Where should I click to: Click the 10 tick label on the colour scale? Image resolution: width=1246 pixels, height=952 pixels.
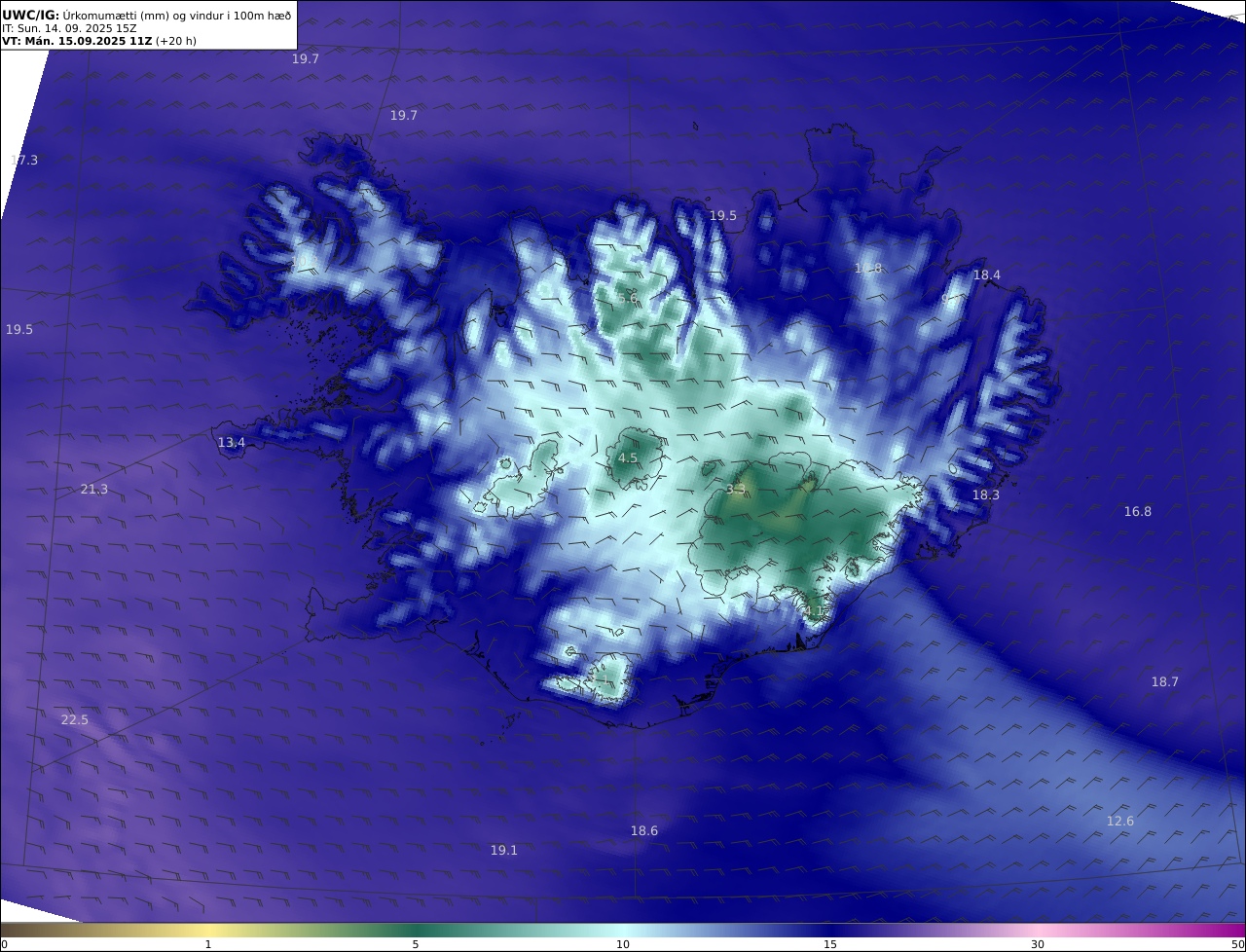click(x=623, y=944)
